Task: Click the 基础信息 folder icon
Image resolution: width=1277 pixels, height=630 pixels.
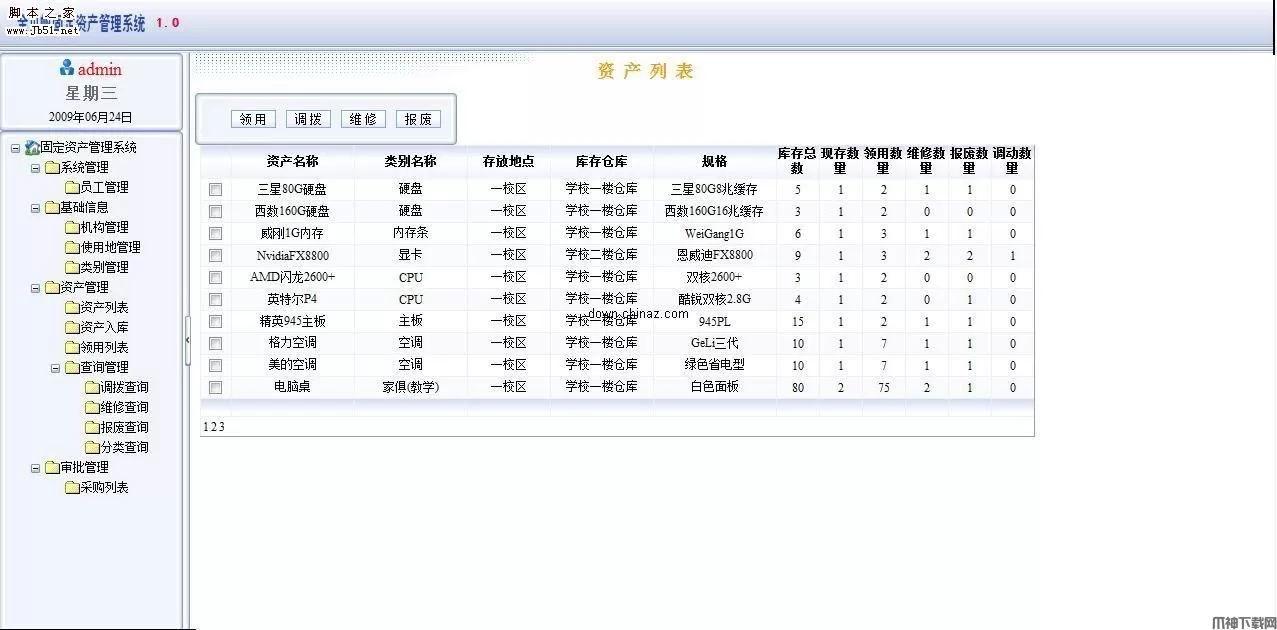Action: pyautogui.click(x=52, y=207)
